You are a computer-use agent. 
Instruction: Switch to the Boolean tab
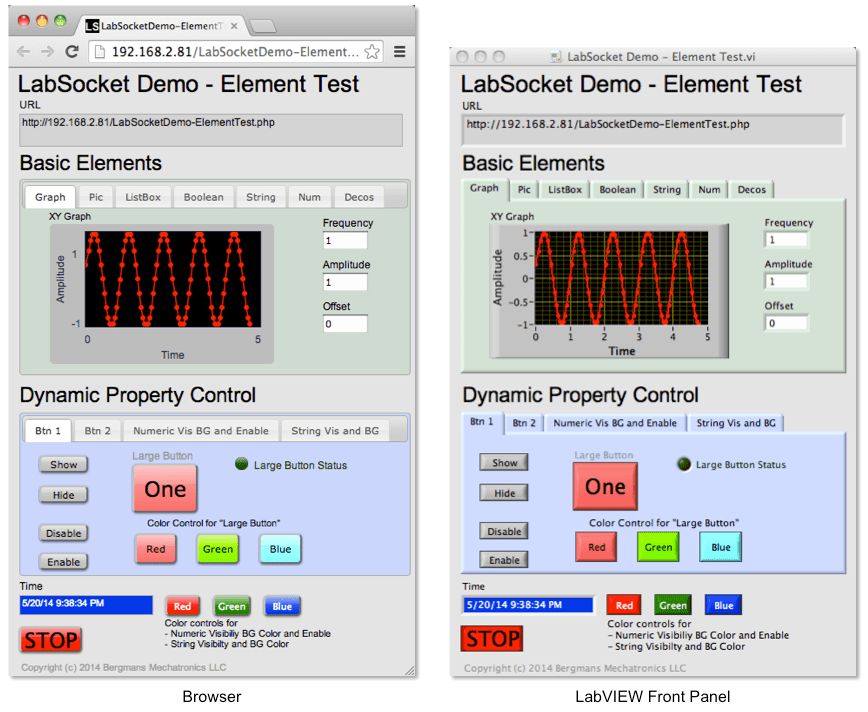point(203,197)
